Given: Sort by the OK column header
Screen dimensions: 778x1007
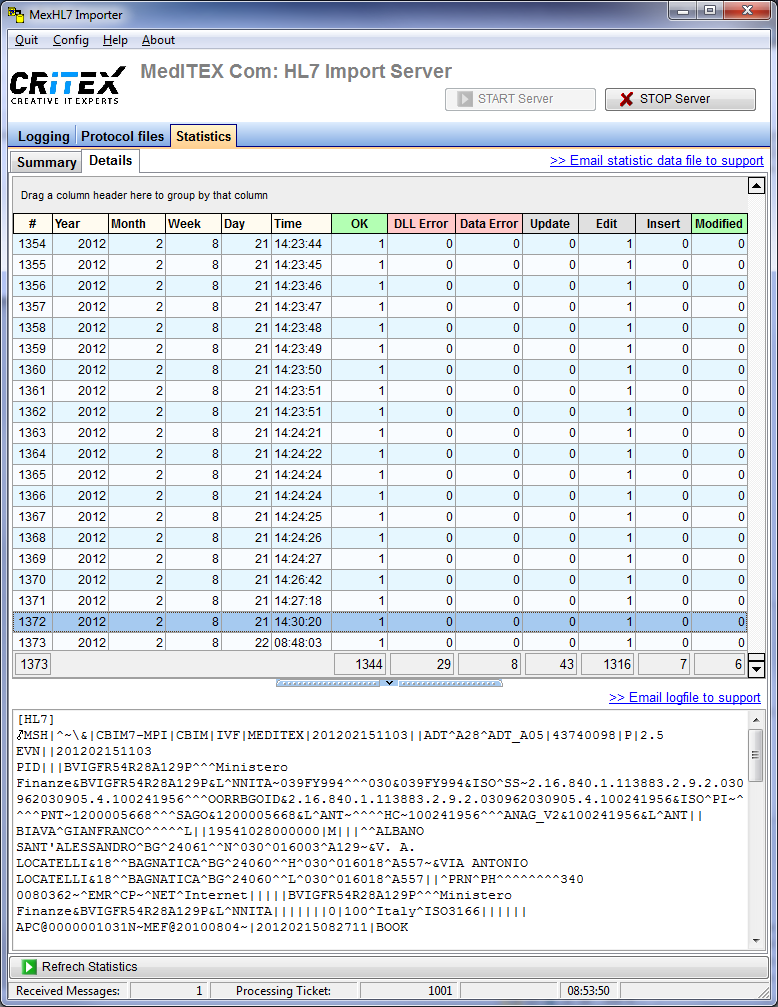Looking at the screenshot, I should [360, 223].
